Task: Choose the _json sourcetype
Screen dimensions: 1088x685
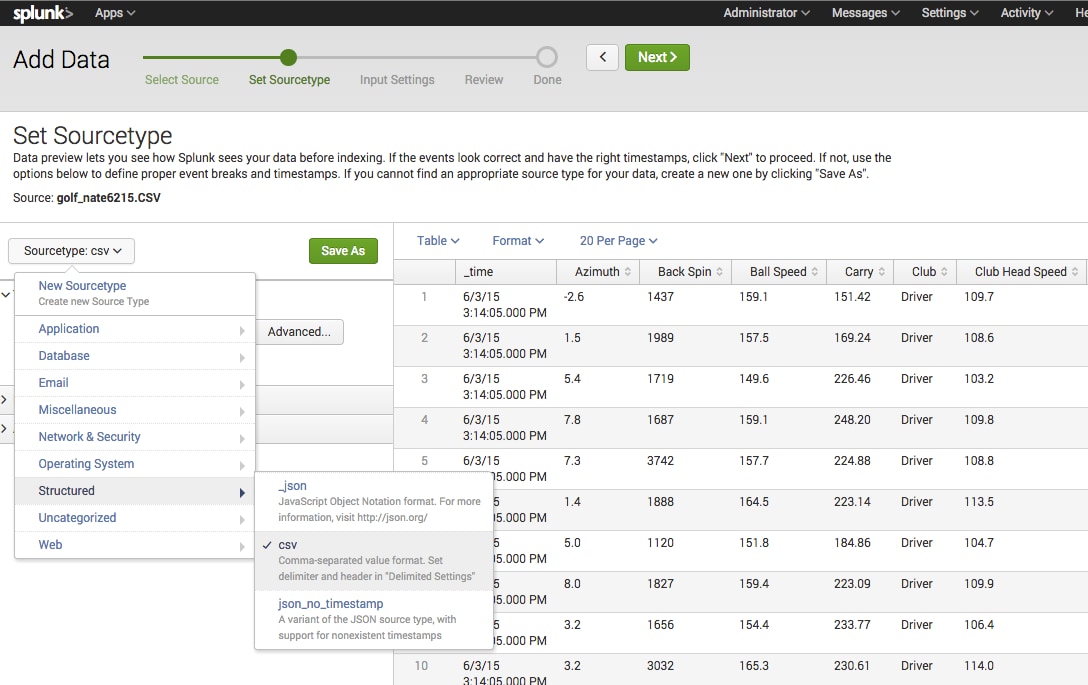Action: click(374, 502)
